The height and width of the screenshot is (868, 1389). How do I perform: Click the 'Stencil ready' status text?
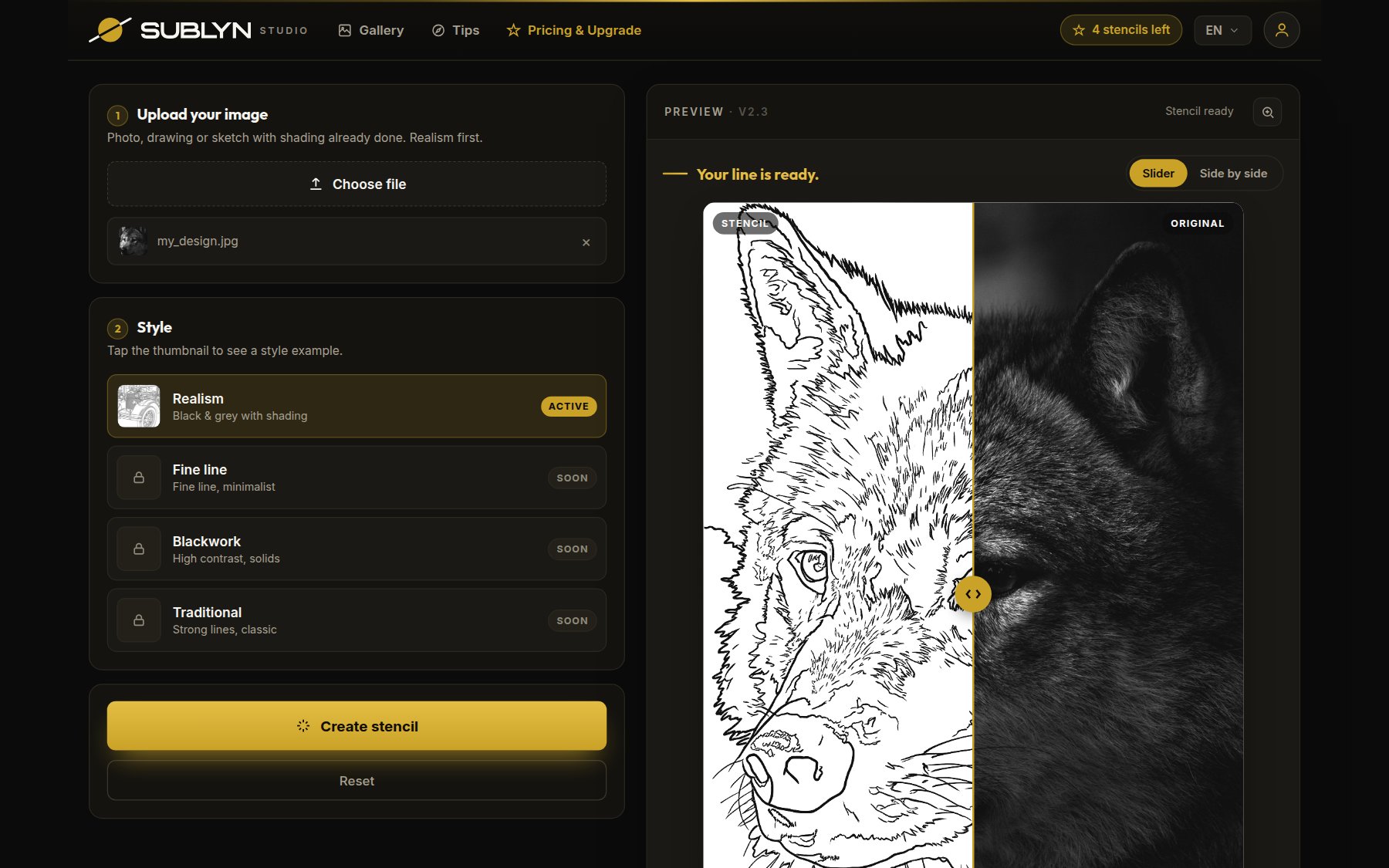pyautogui.click(x=1199, y=111)
